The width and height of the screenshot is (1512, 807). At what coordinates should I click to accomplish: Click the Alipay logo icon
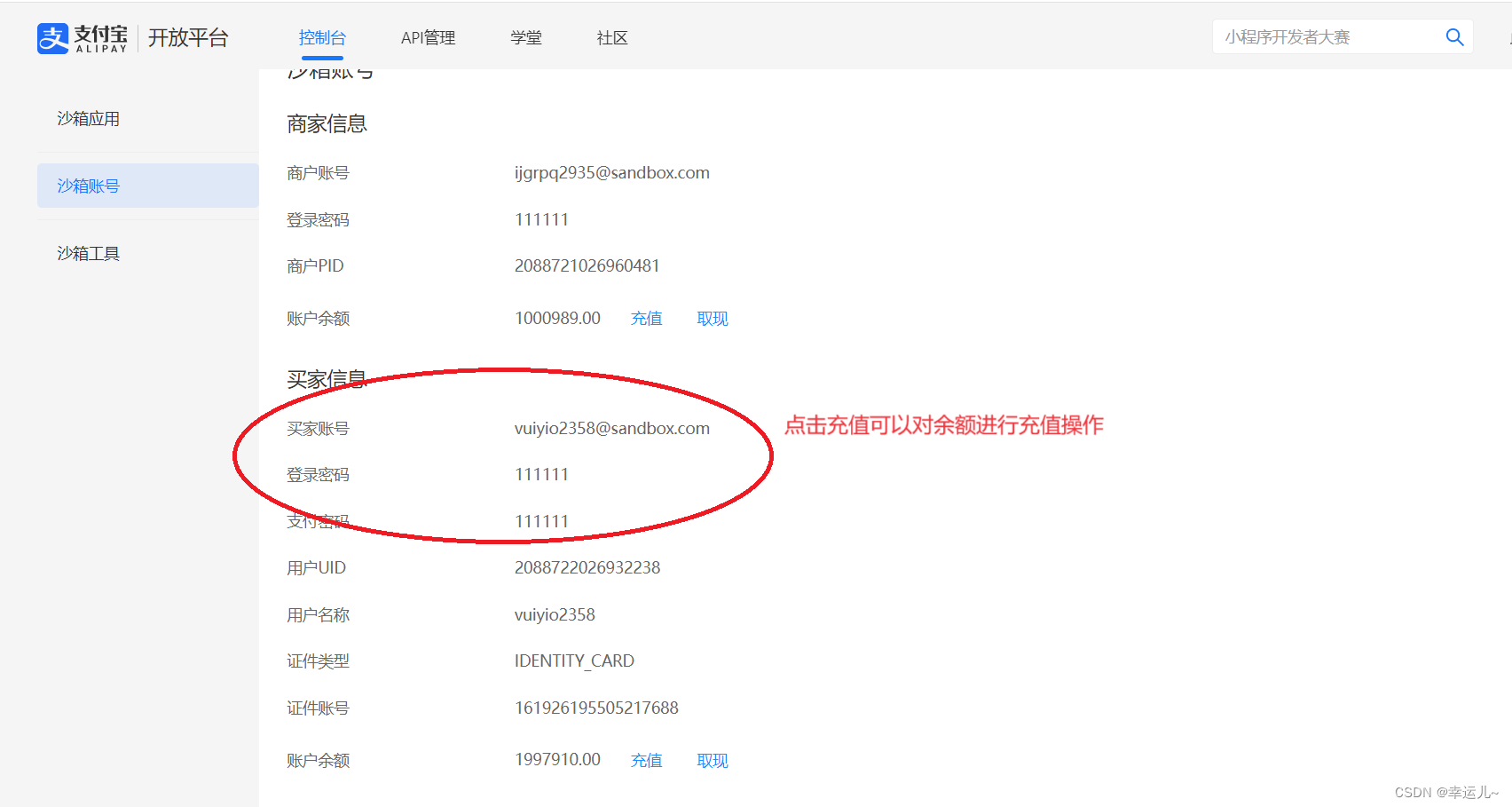click(52, 38)
